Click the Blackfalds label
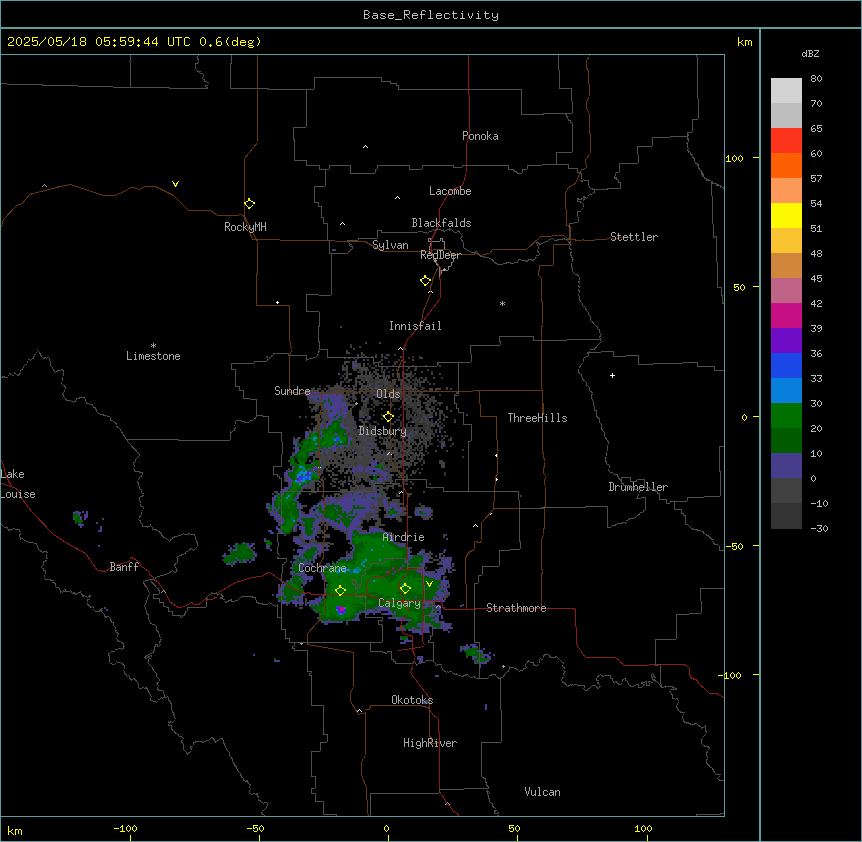The width and height of the screenshot is (862, 842). [x=441, y=223]
